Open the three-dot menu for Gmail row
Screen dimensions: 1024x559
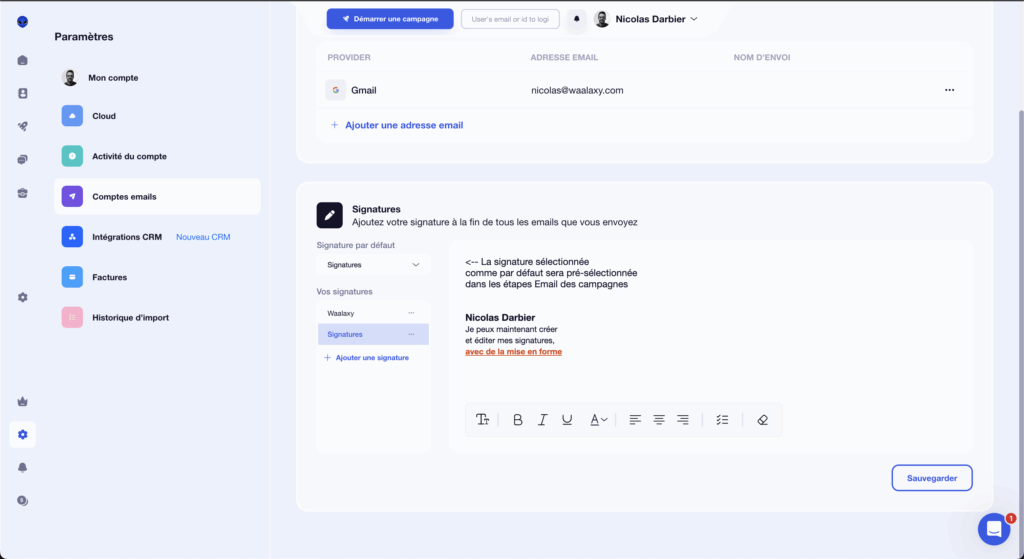point(950,90)
